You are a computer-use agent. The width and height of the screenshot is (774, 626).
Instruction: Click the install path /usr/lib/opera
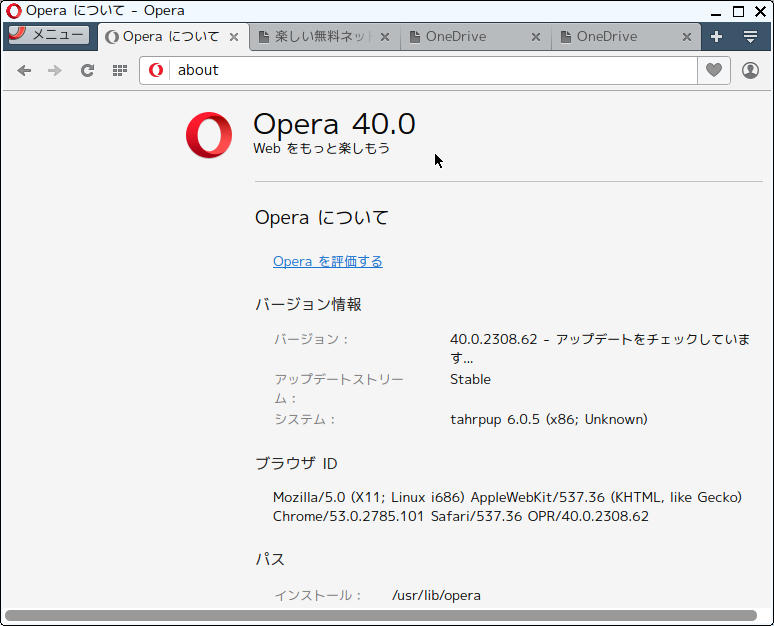coord(436,595)
